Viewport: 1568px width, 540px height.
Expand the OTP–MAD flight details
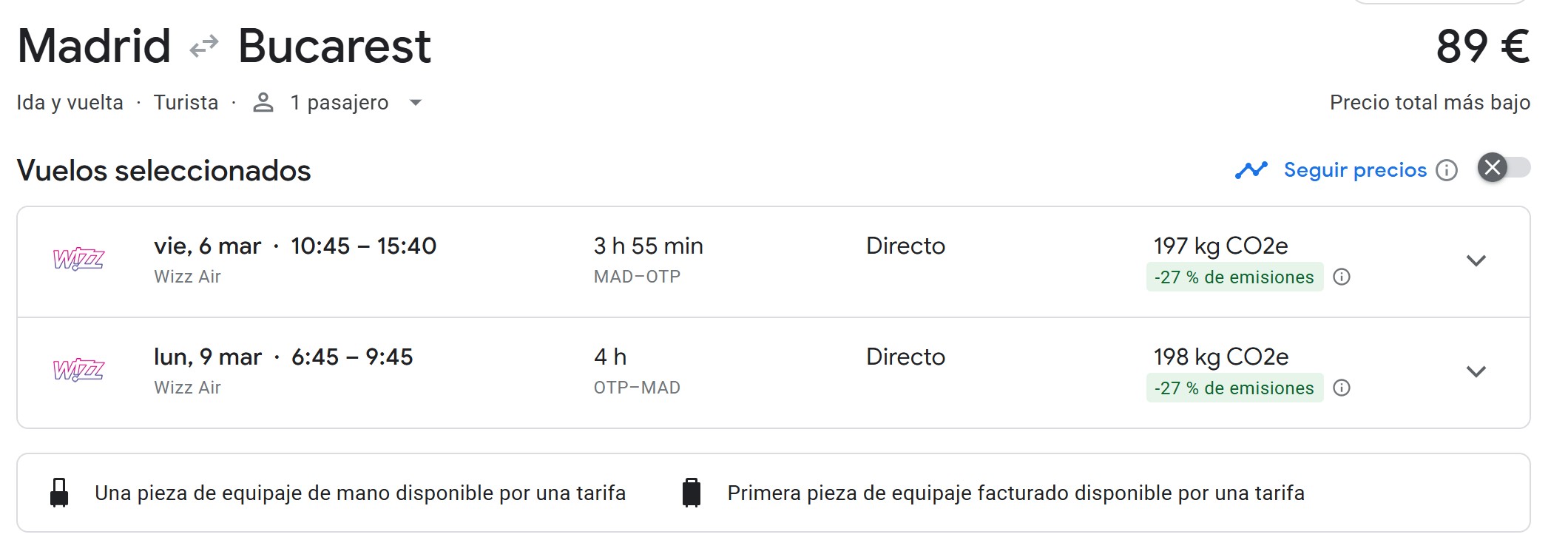tap(1476, 371)
